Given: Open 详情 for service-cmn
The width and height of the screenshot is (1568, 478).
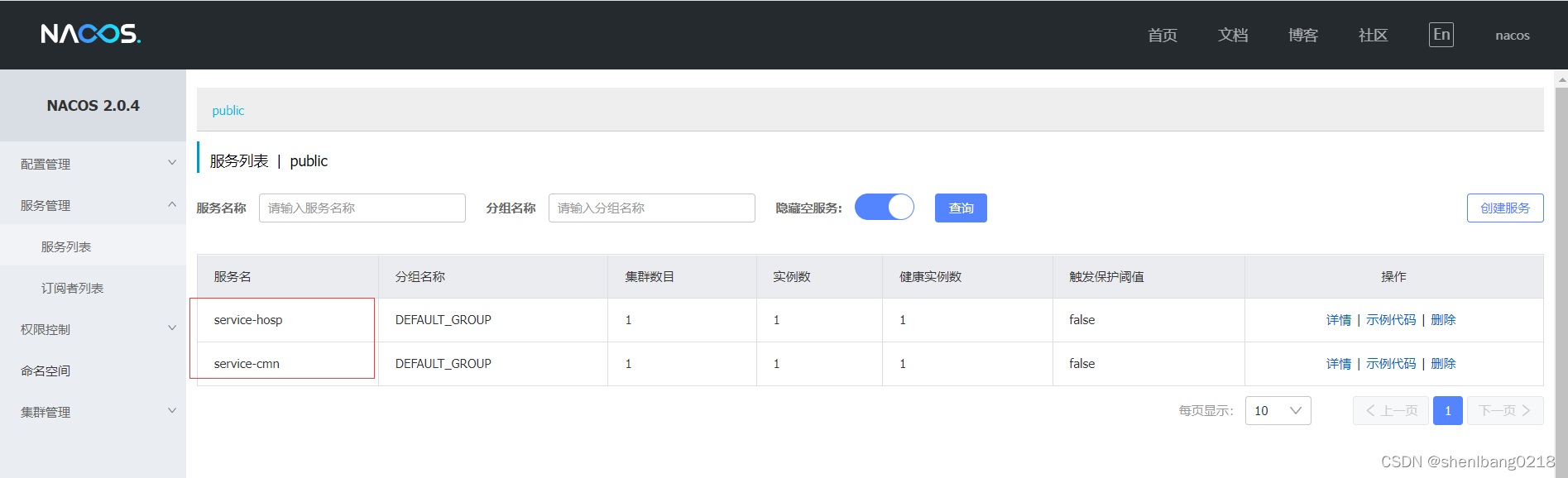Looking at the screenshot, I should [1339, 364].
